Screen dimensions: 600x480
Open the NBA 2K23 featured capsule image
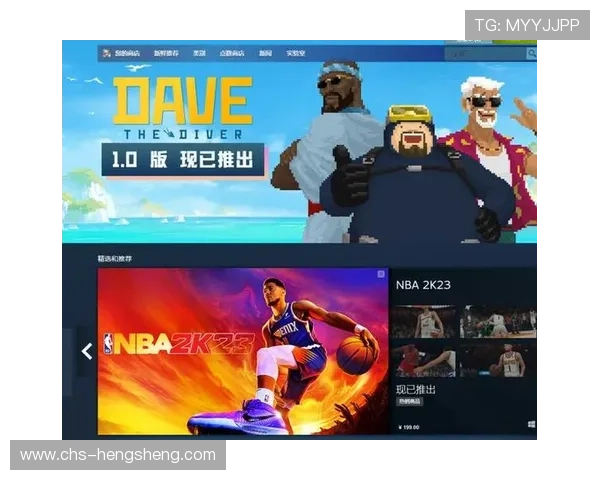coord(243,351)
